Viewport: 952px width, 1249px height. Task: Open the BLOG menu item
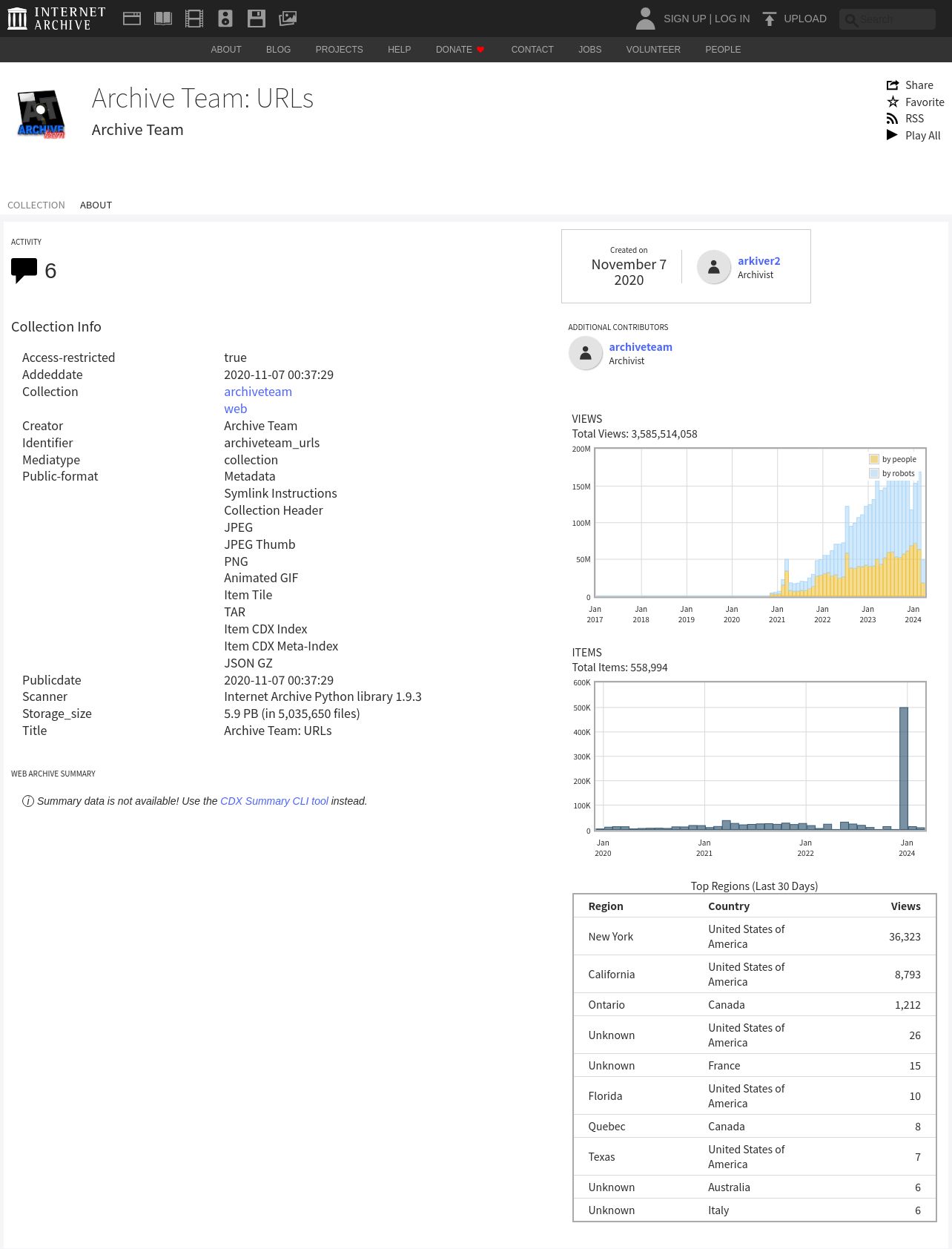pos(278,50)
